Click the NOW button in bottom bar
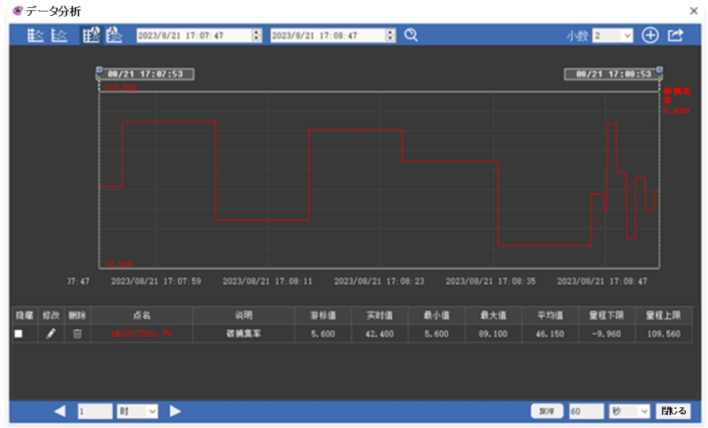The height and width of the screenshot is (428, 708). (547, 411)
